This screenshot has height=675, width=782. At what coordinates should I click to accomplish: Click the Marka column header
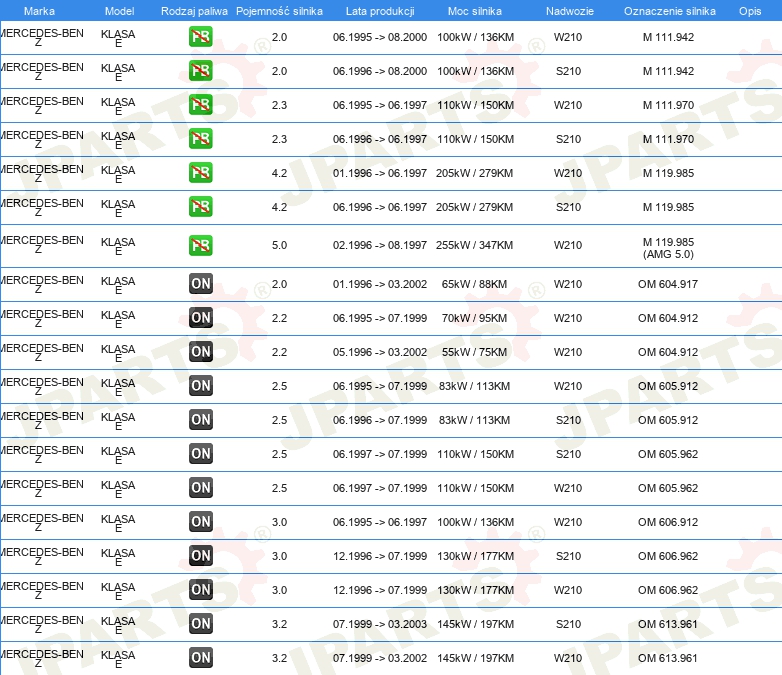point(39,11)
